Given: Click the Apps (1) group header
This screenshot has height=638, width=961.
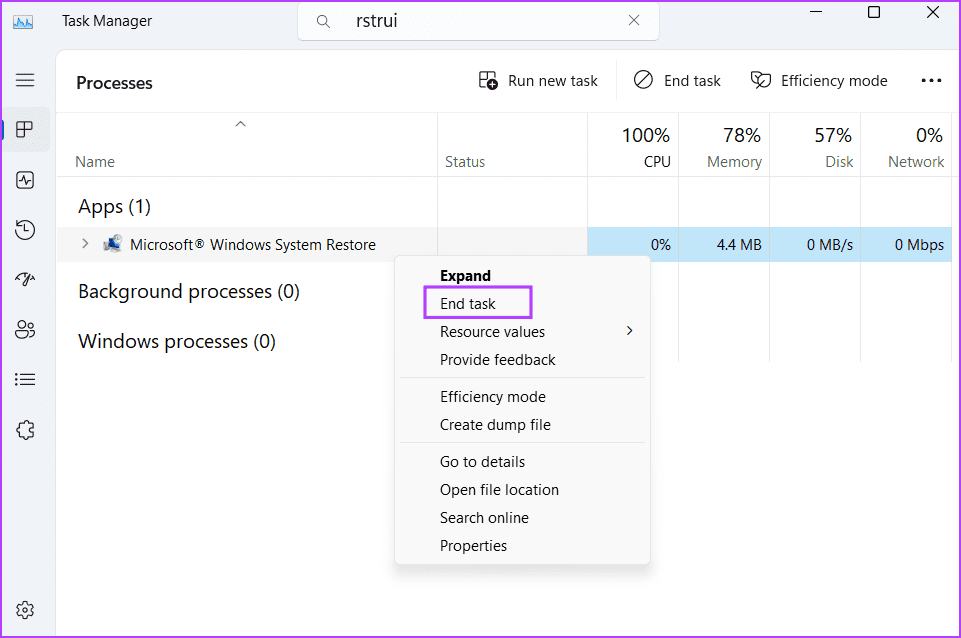Looking at the screenshot, I should [x=114, y=207].
